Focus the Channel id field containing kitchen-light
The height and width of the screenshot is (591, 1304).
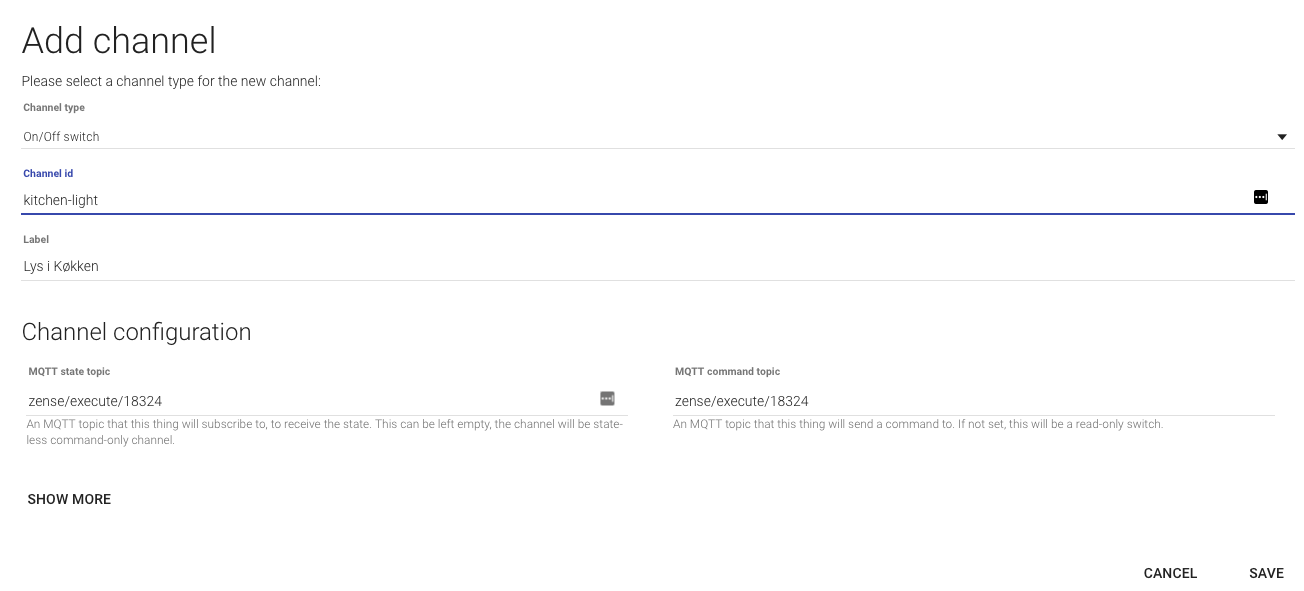coord(600,200)
